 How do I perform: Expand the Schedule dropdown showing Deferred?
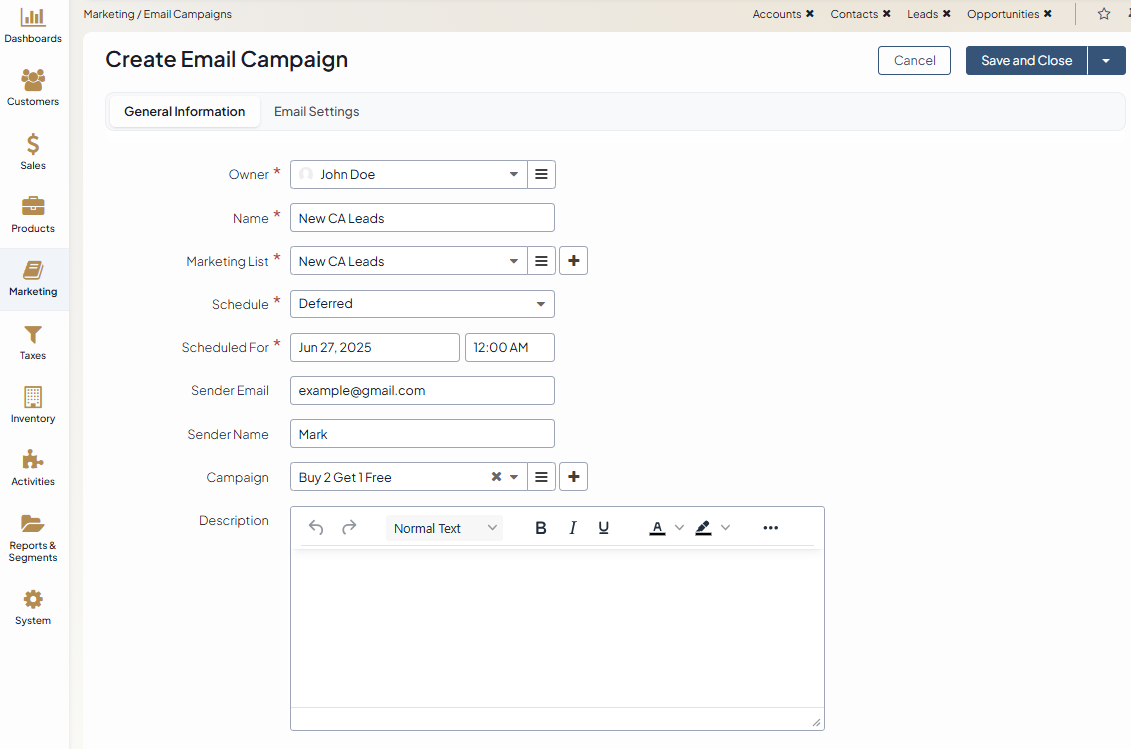click(x=422, y=304)
